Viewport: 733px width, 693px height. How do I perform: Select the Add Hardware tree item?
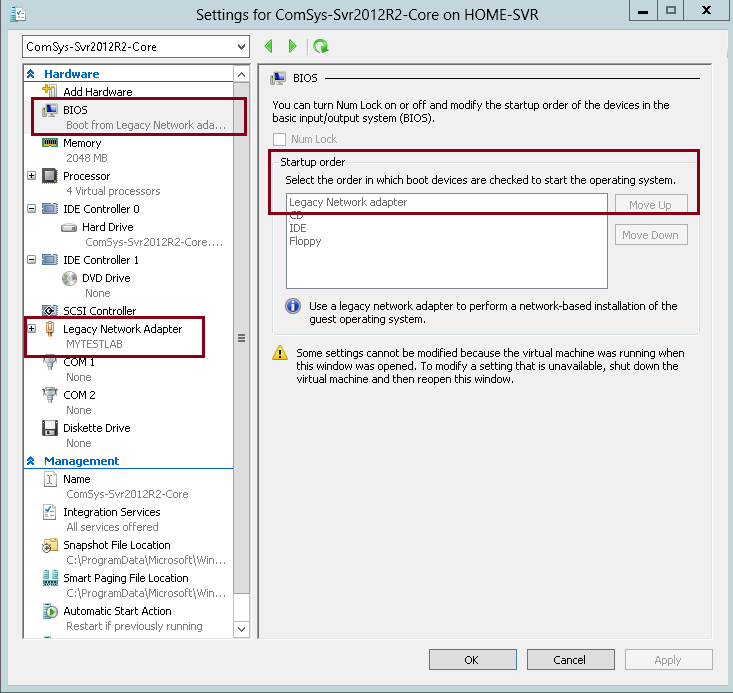[x=98, y=92]
